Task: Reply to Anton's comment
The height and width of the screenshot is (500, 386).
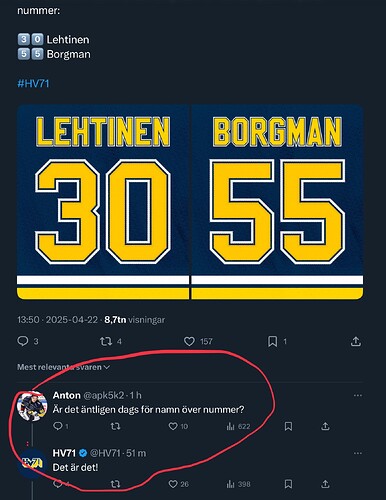Action: pos(61,426)
